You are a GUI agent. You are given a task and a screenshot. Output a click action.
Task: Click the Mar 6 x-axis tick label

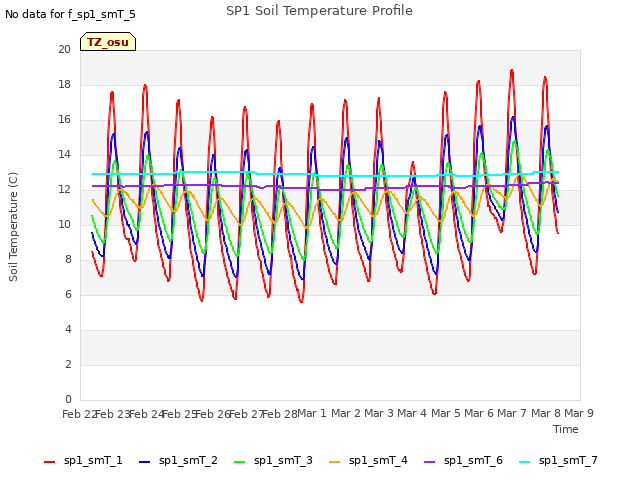pos(479,413)
